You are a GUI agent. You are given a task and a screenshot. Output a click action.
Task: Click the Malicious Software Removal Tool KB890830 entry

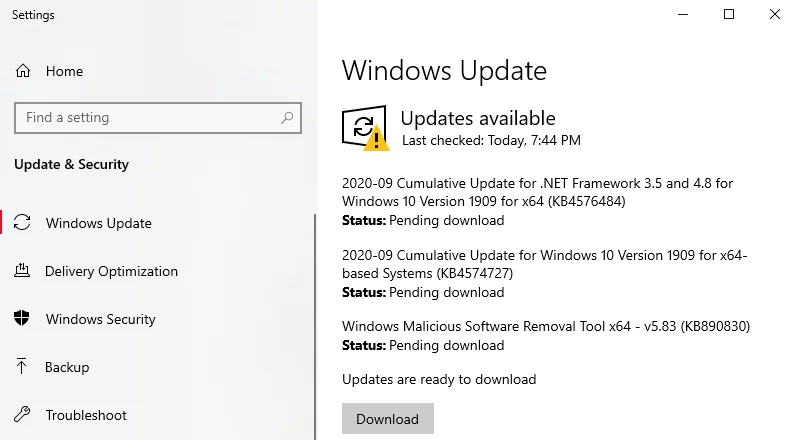pyautogui.click(x=546, y=326)
